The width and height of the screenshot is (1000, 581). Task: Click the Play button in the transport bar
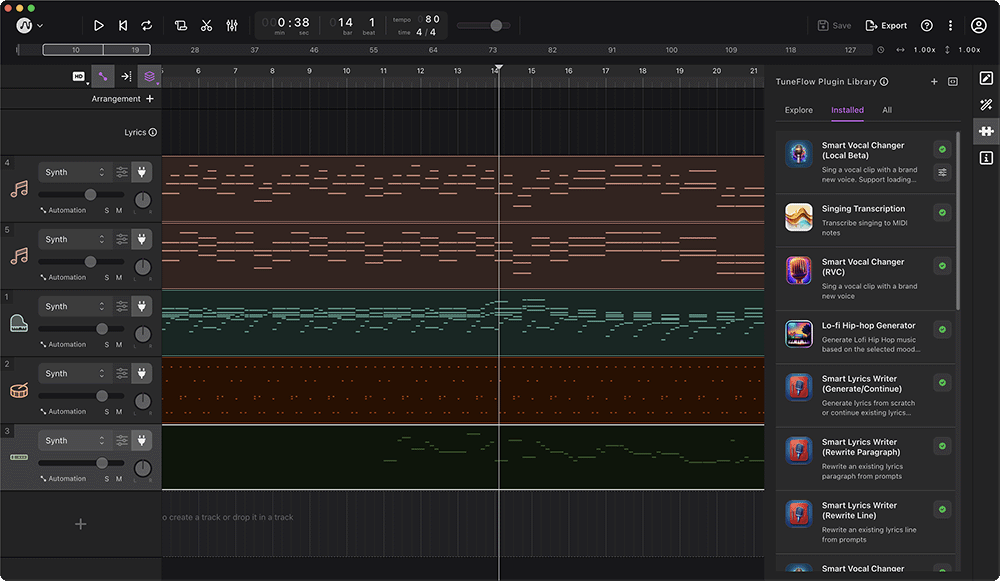coord(98,26)
